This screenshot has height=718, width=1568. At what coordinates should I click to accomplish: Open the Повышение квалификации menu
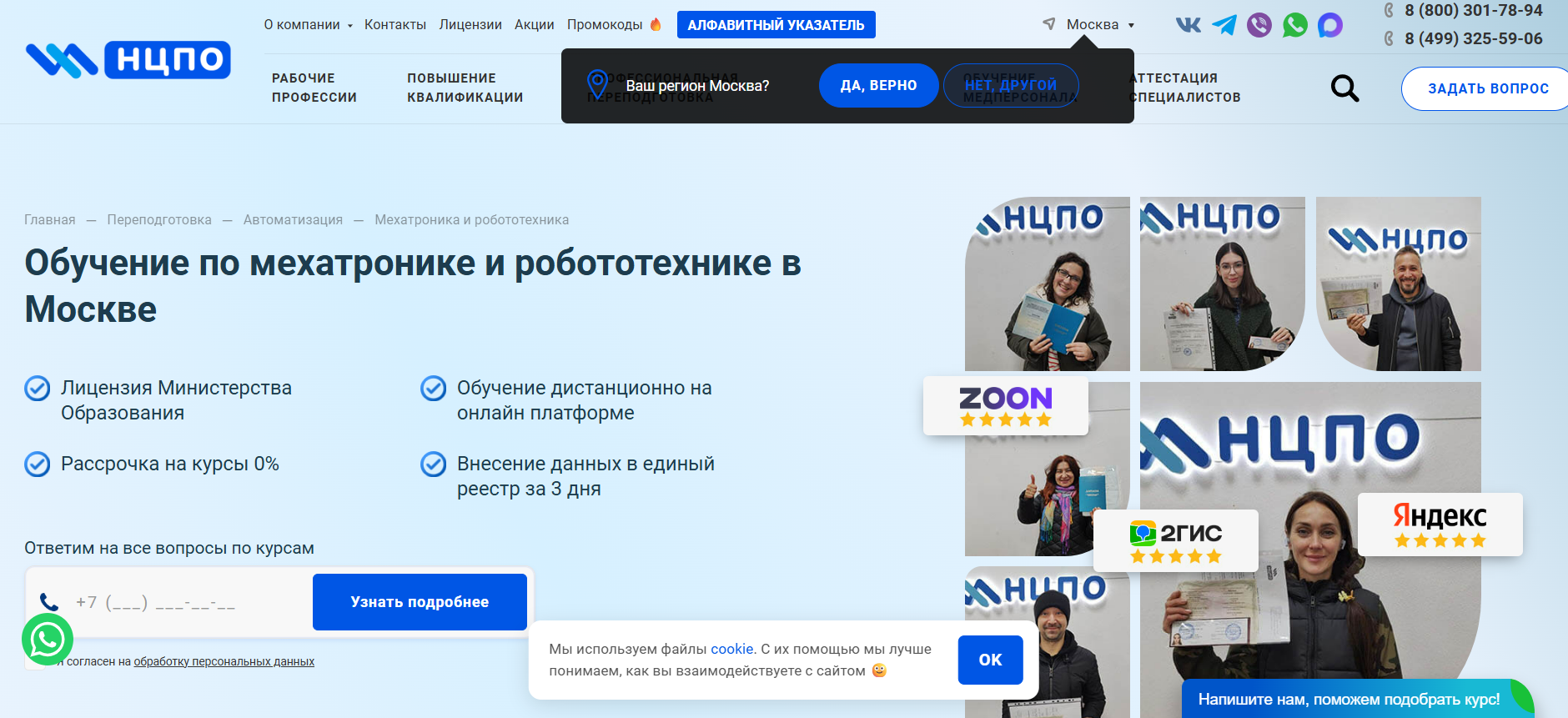(x=465, y=88)
